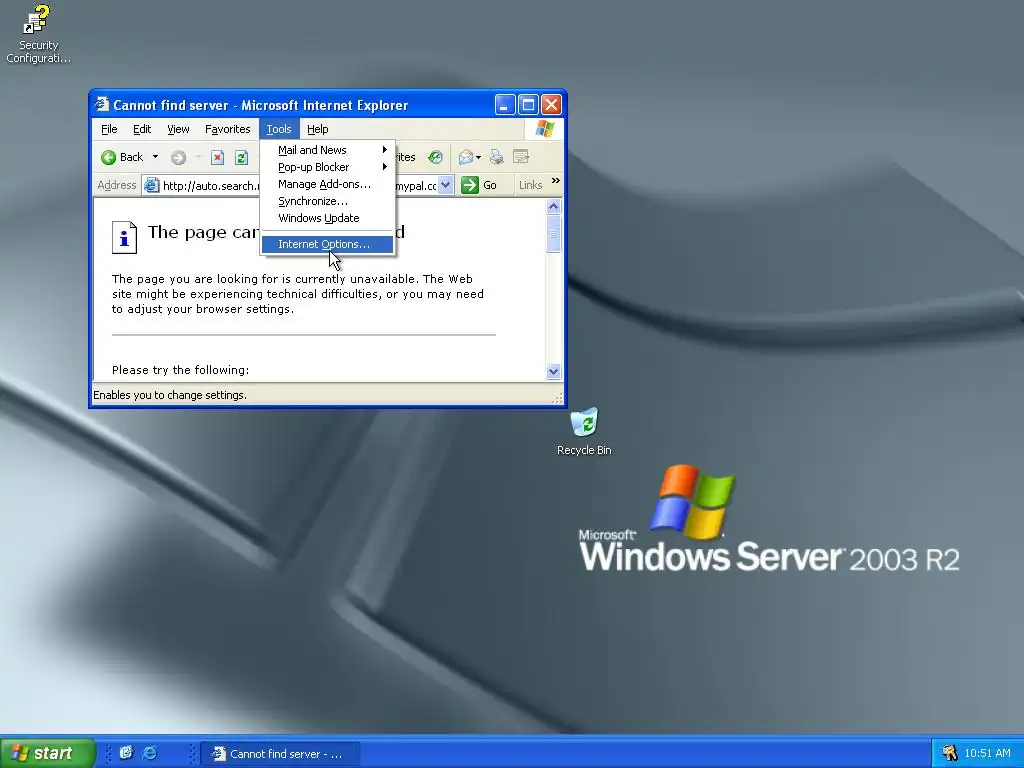This screenshot has width=1024, height=768.
Task: Click the window resize grip corner
Action: [558, 398]
